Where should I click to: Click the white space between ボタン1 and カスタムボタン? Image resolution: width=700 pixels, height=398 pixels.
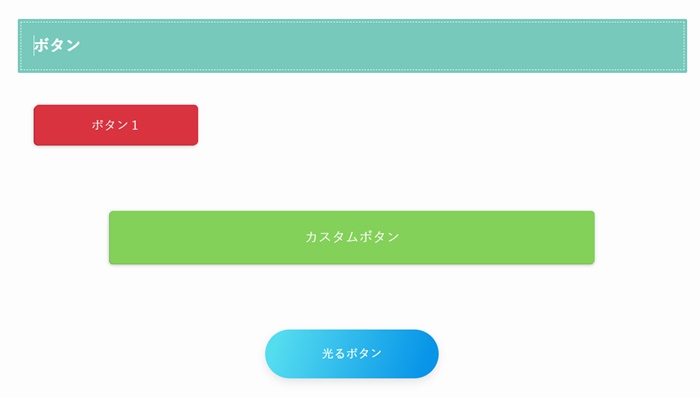point(352,178)
